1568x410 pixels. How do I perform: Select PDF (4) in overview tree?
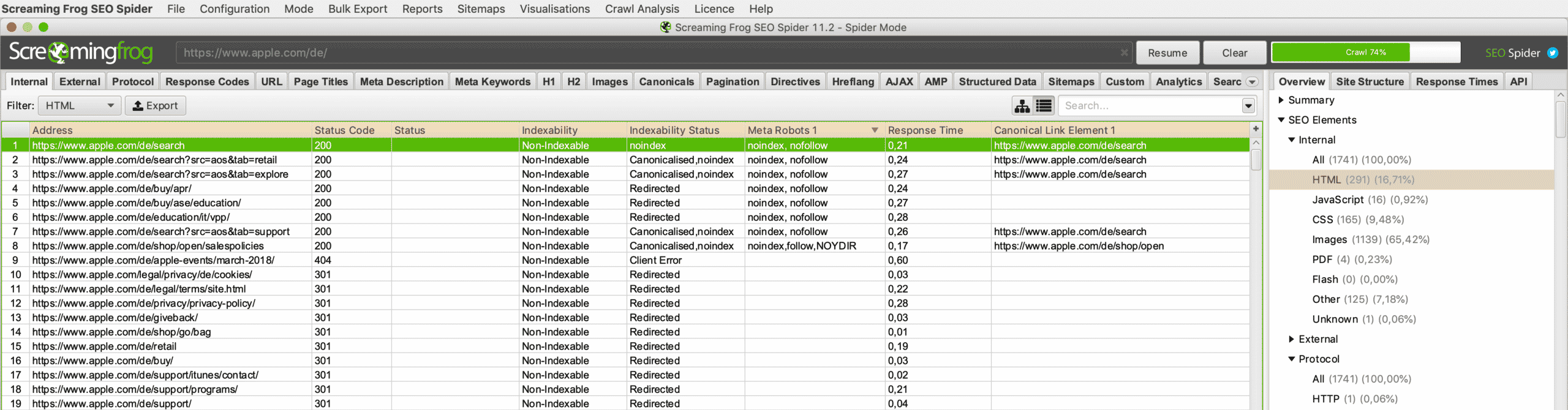1352,259
